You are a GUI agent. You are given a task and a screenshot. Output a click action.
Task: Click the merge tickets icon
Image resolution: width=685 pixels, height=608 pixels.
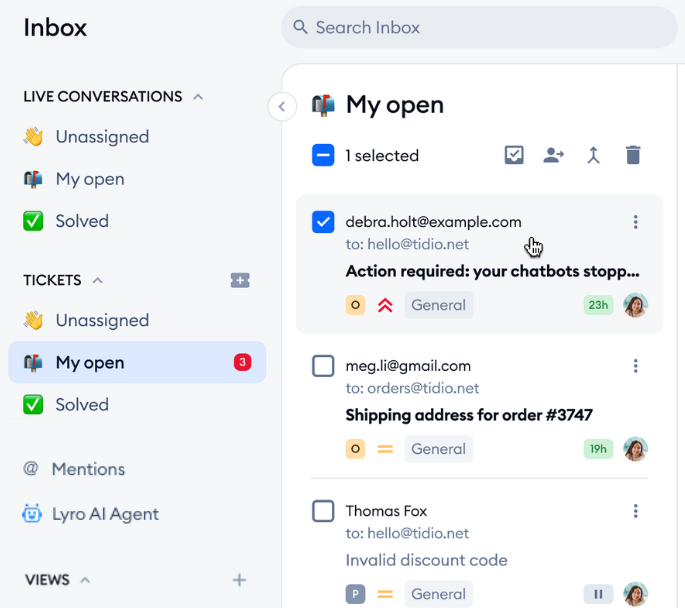coord(593,155)
